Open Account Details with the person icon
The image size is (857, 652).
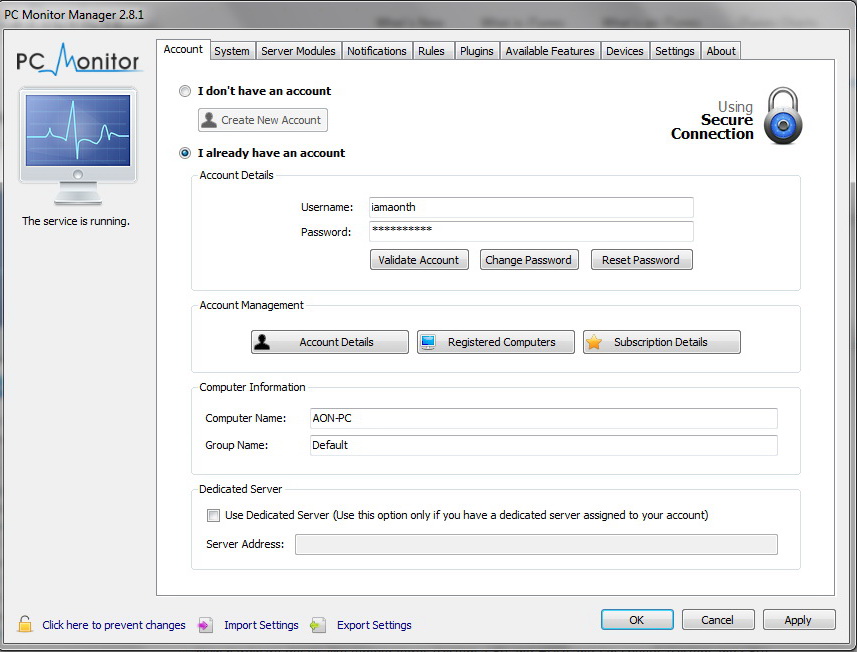tap(262, 342)
